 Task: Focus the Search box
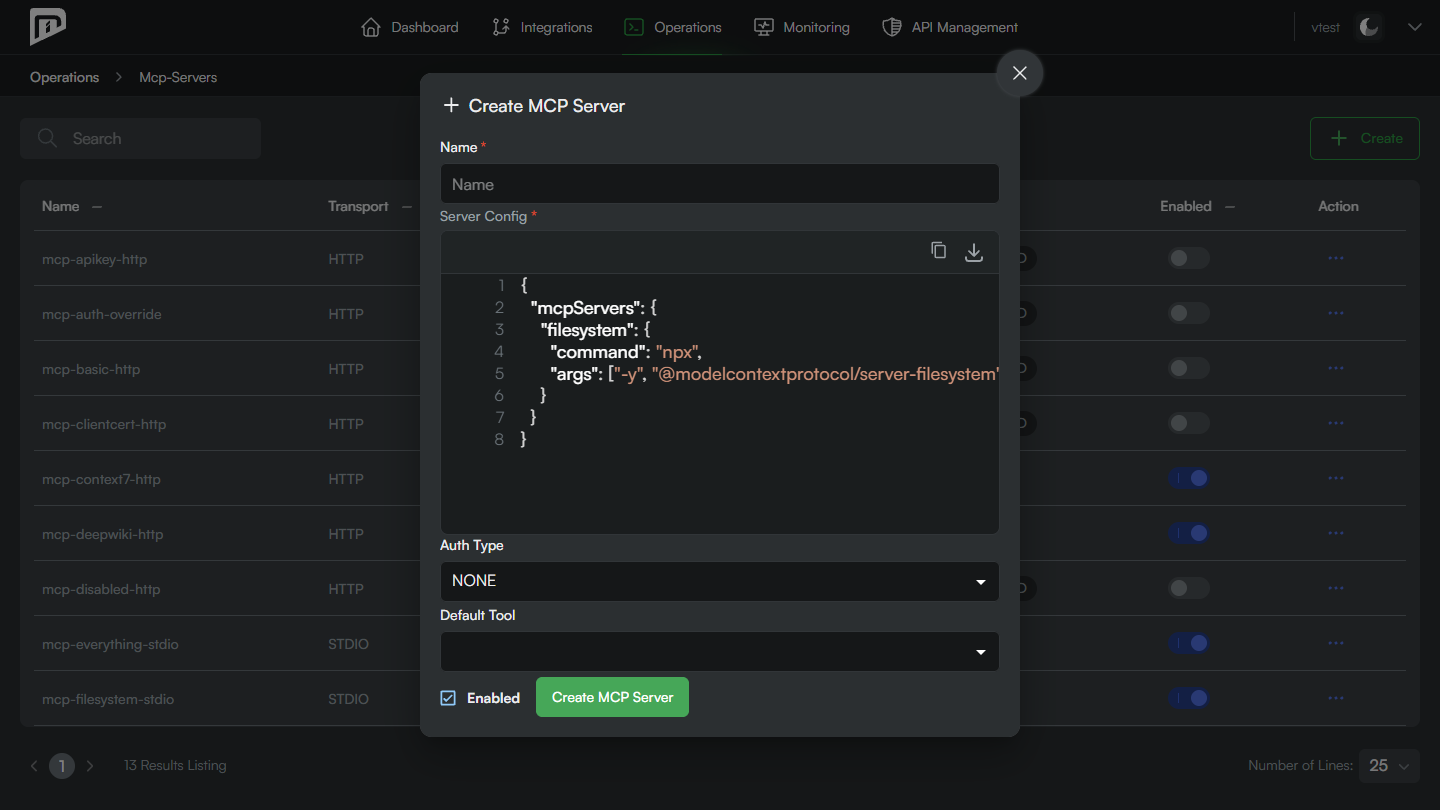(140, 138)
